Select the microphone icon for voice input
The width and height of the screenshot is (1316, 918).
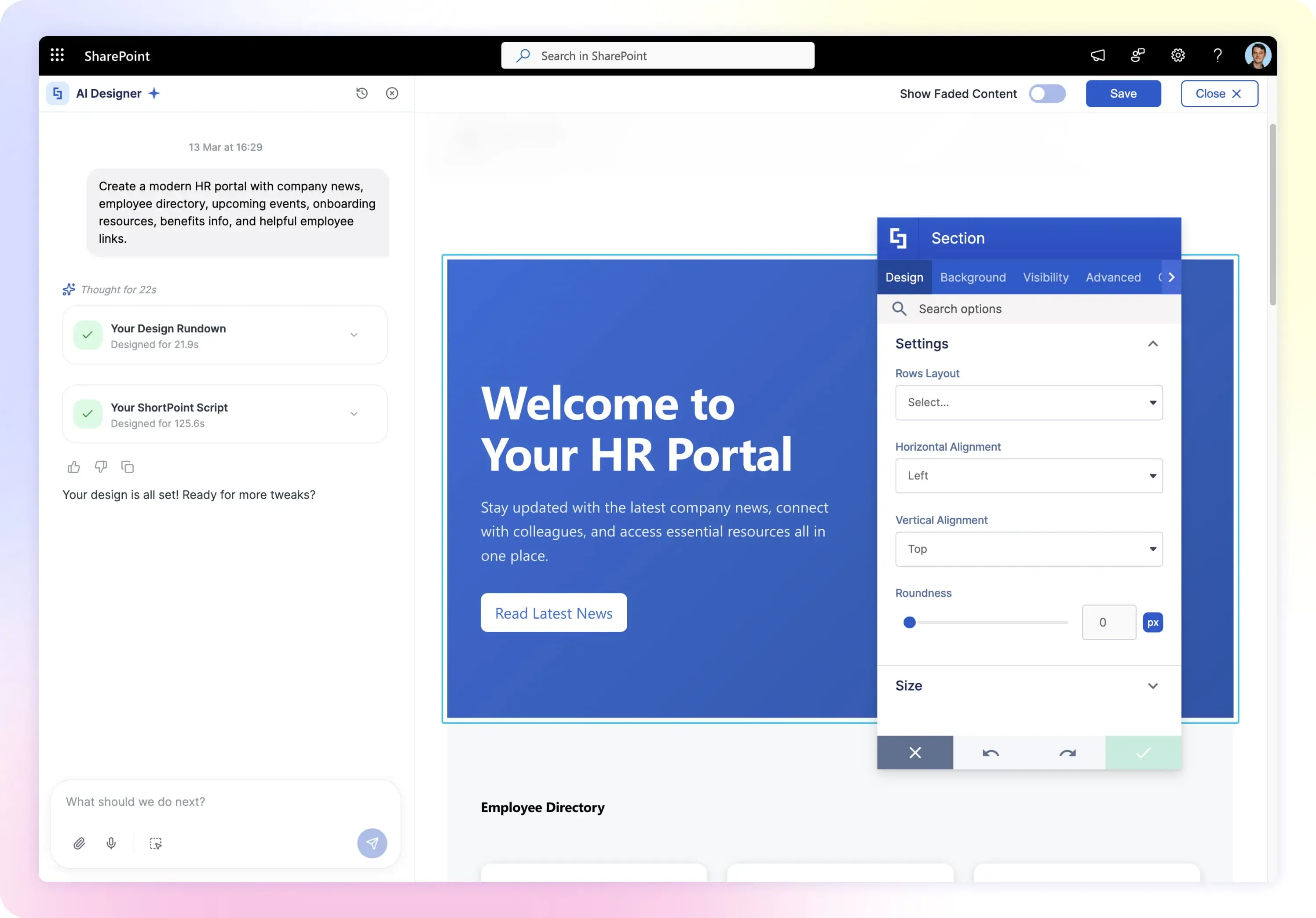[x=111, y=843]
